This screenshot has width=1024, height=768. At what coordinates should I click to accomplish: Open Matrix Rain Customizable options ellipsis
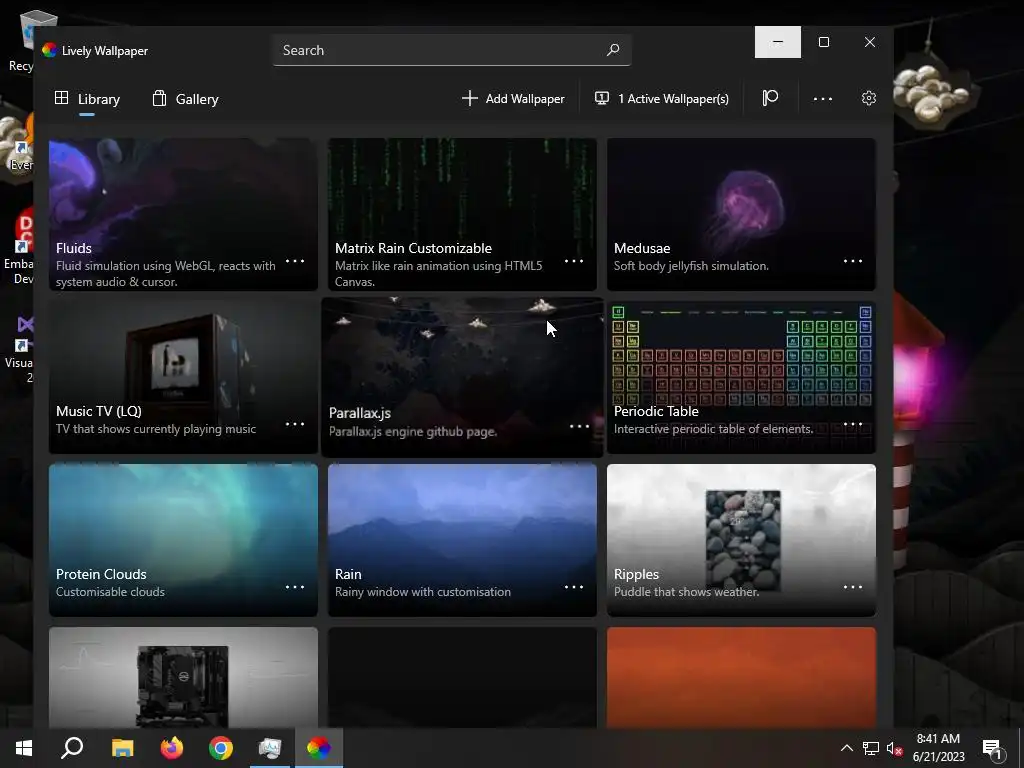tap(573, 261)
